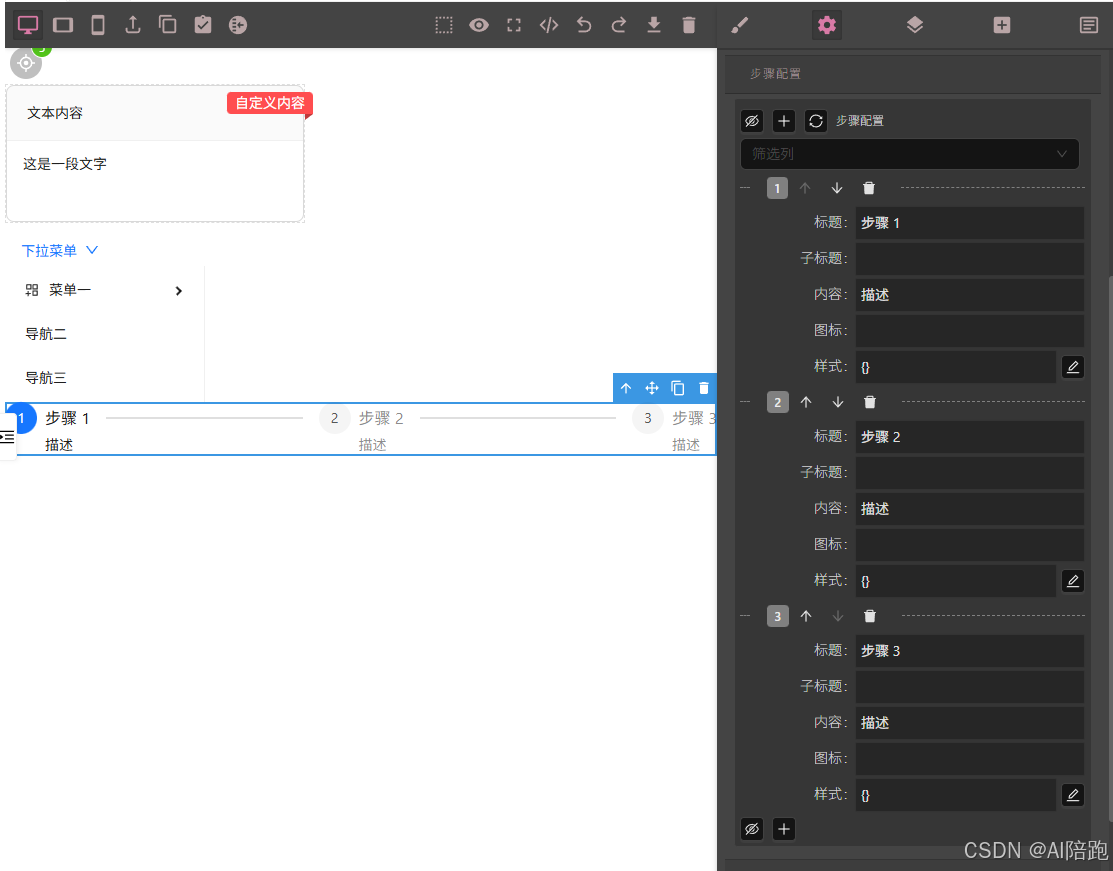1113x871 pixels.
Task: Click step 2 circle on canvas
Action: (334, 418)
